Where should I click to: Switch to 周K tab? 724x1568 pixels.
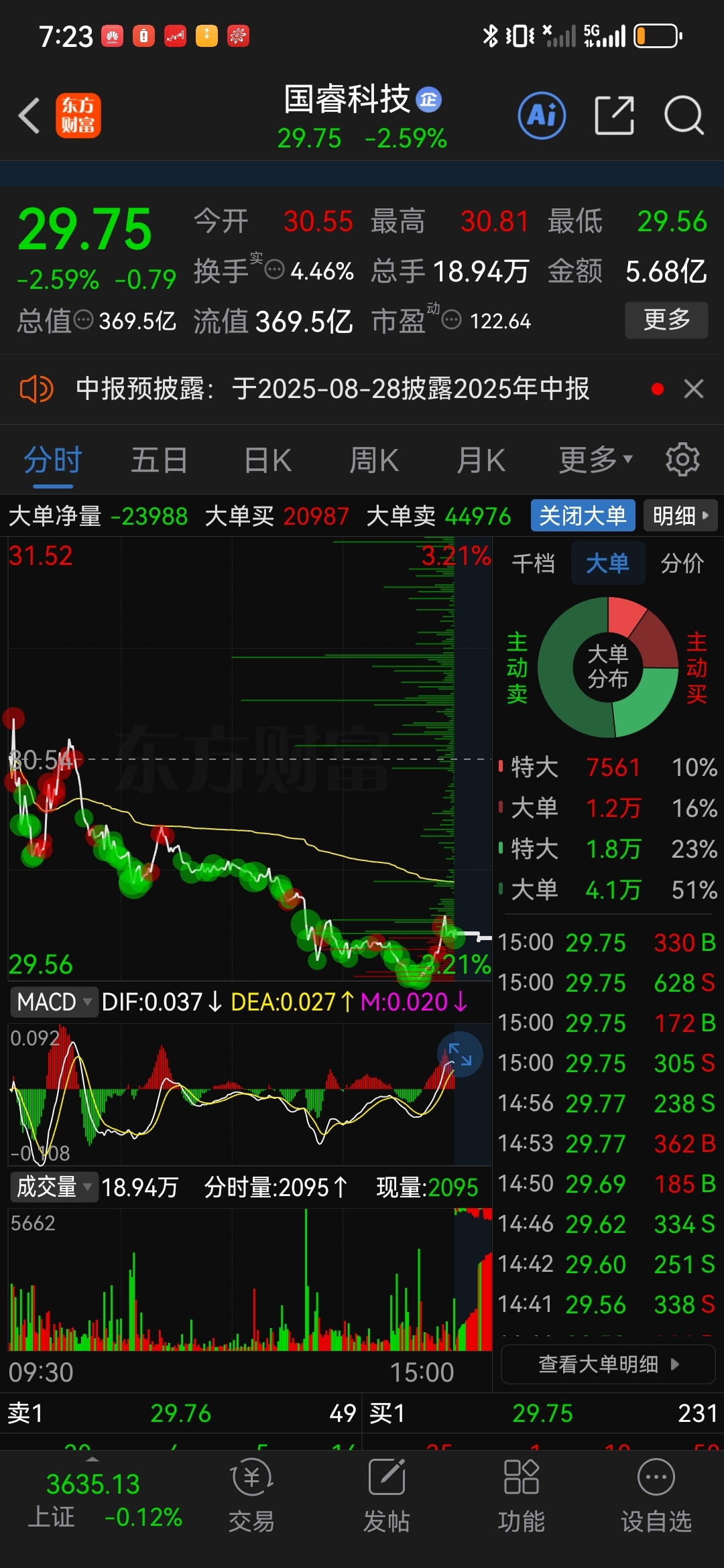click(x=374, y=460)
